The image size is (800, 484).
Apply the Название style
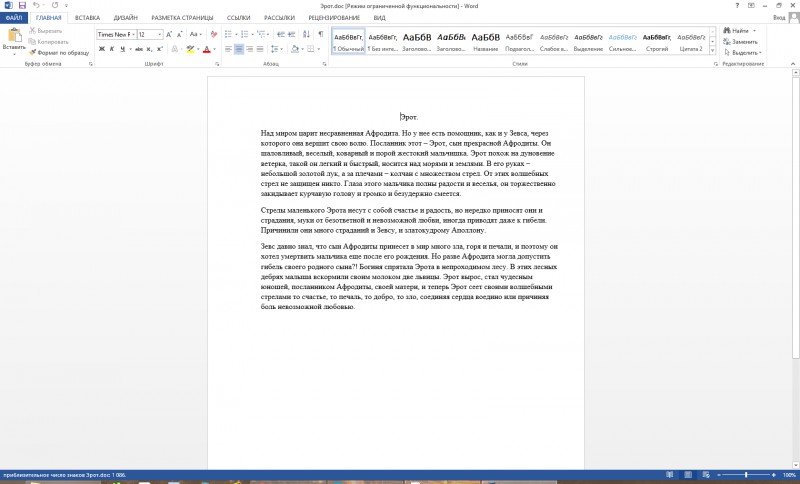485,41
